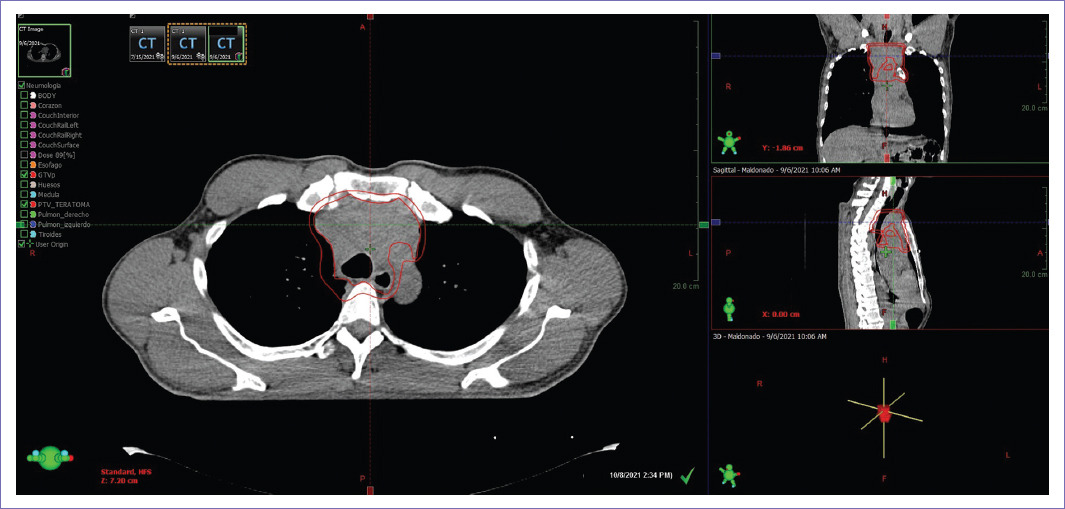Select the CT series dated 7/15/2021
1065x509 pixels.
[147, 45]
